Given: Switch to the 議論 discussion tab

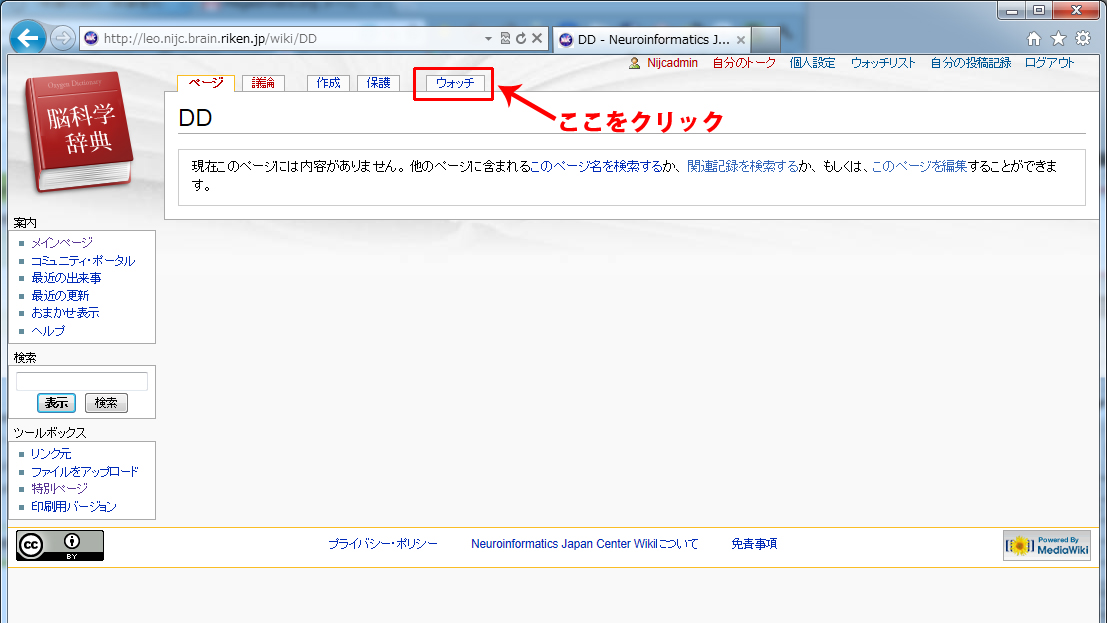Looking at the screenshot, I should [x=264, y=83].
